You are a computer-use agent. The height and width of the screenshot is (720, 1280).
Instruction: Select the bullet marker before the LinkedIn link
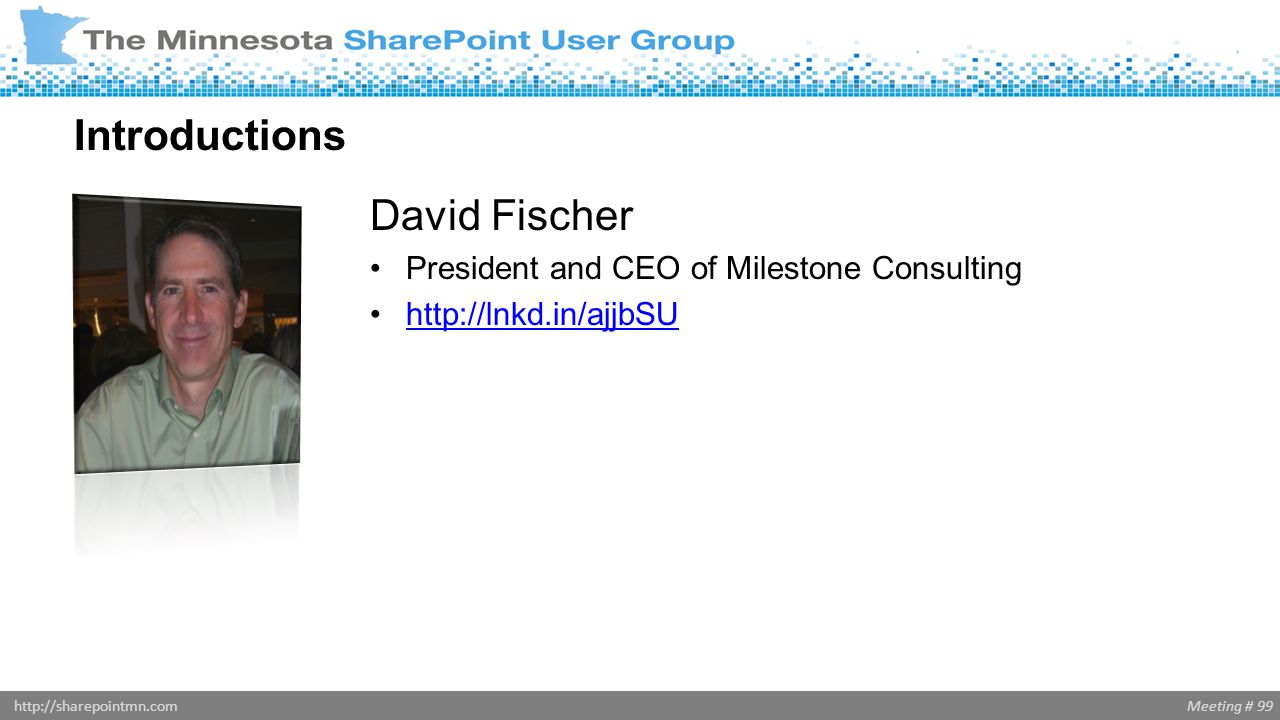376,316
